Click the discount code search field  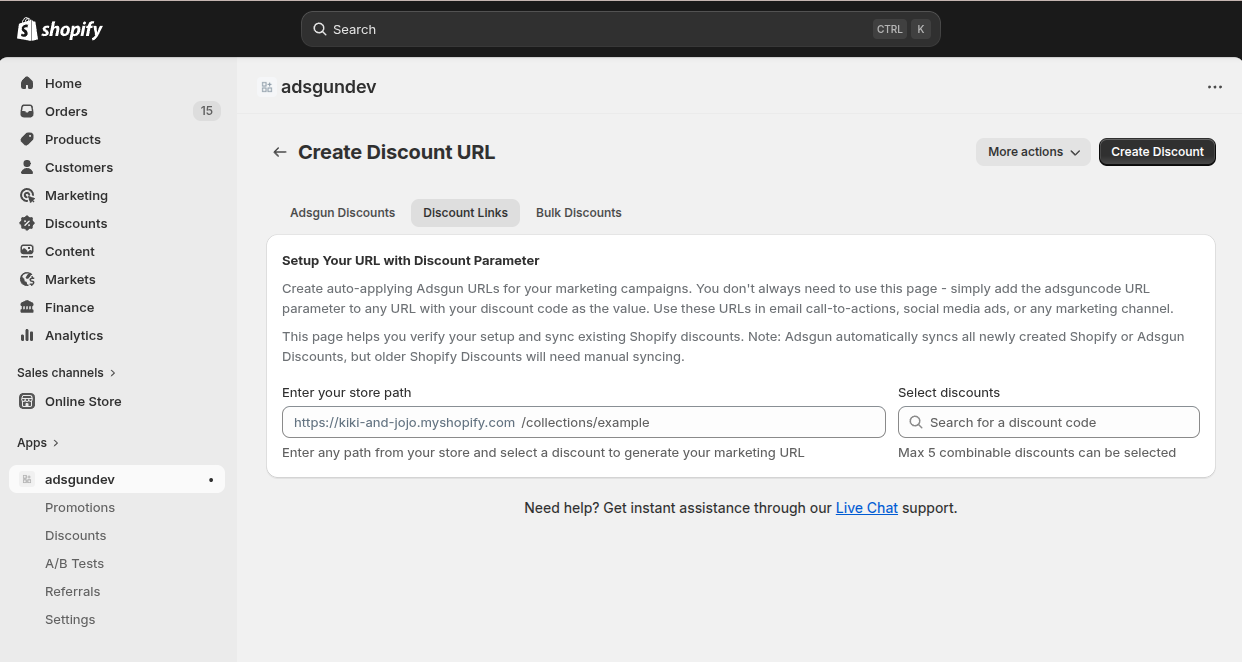1055,422
